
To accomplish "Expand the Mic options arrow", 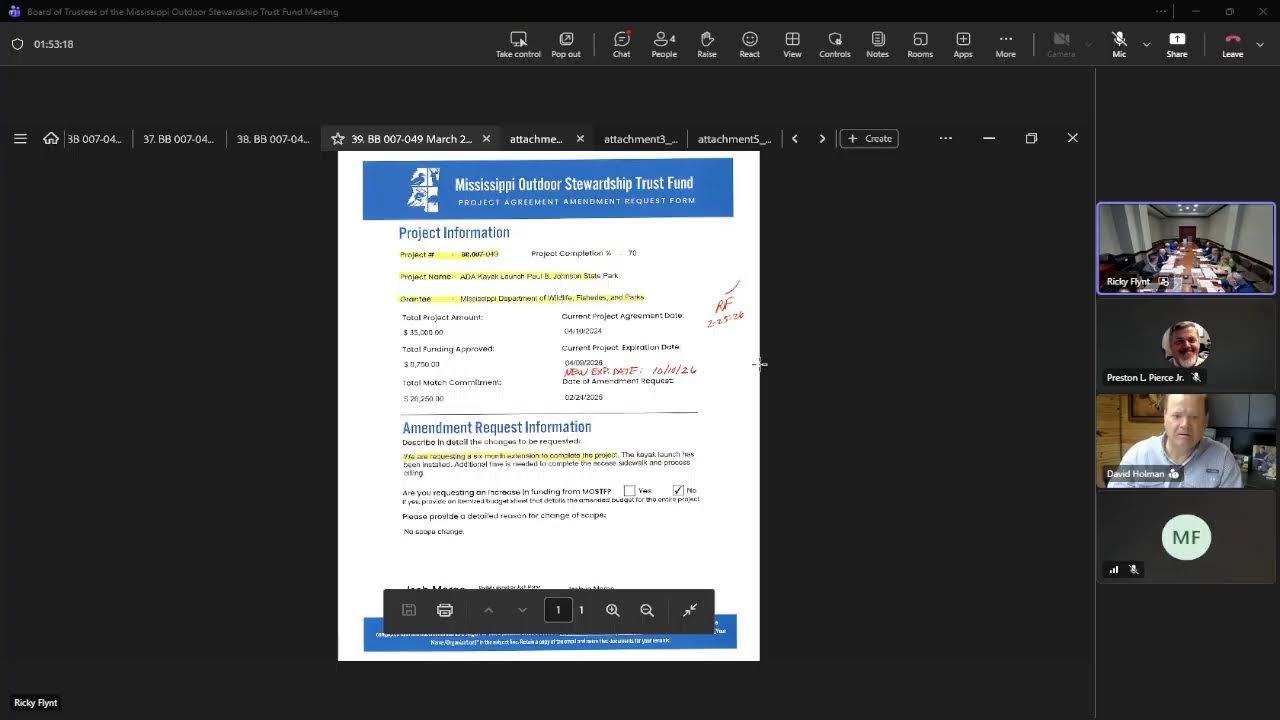I will pos(1146,44).
